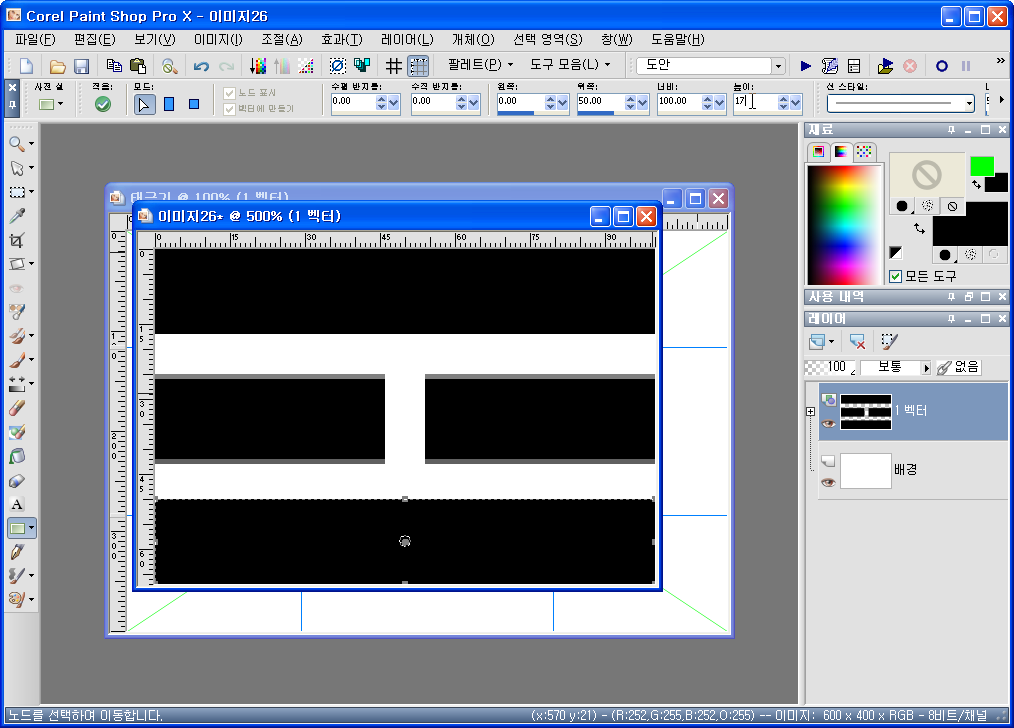Toggle the 벡터에 만들기 checkbox
The height and width of the screenshot is (728, 1014).
point(229,109)
